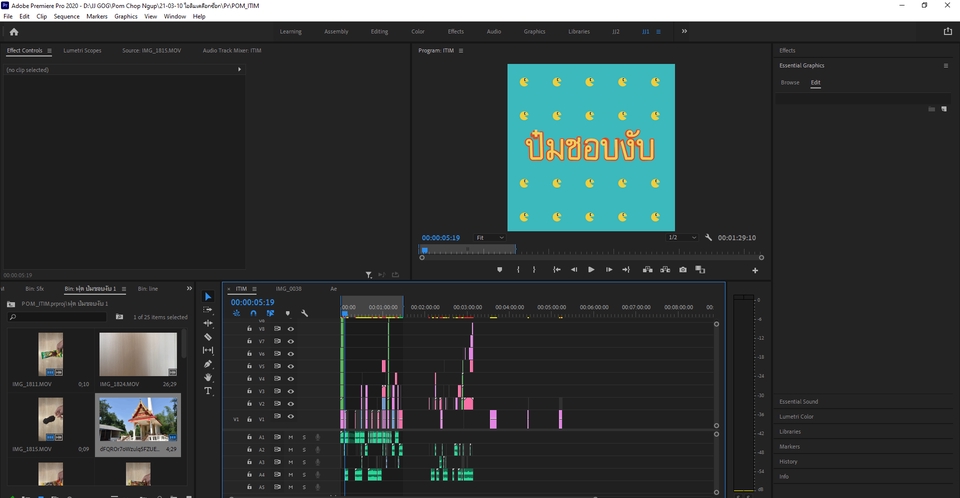Select the Selection tool arrow

tap(208, 296)
